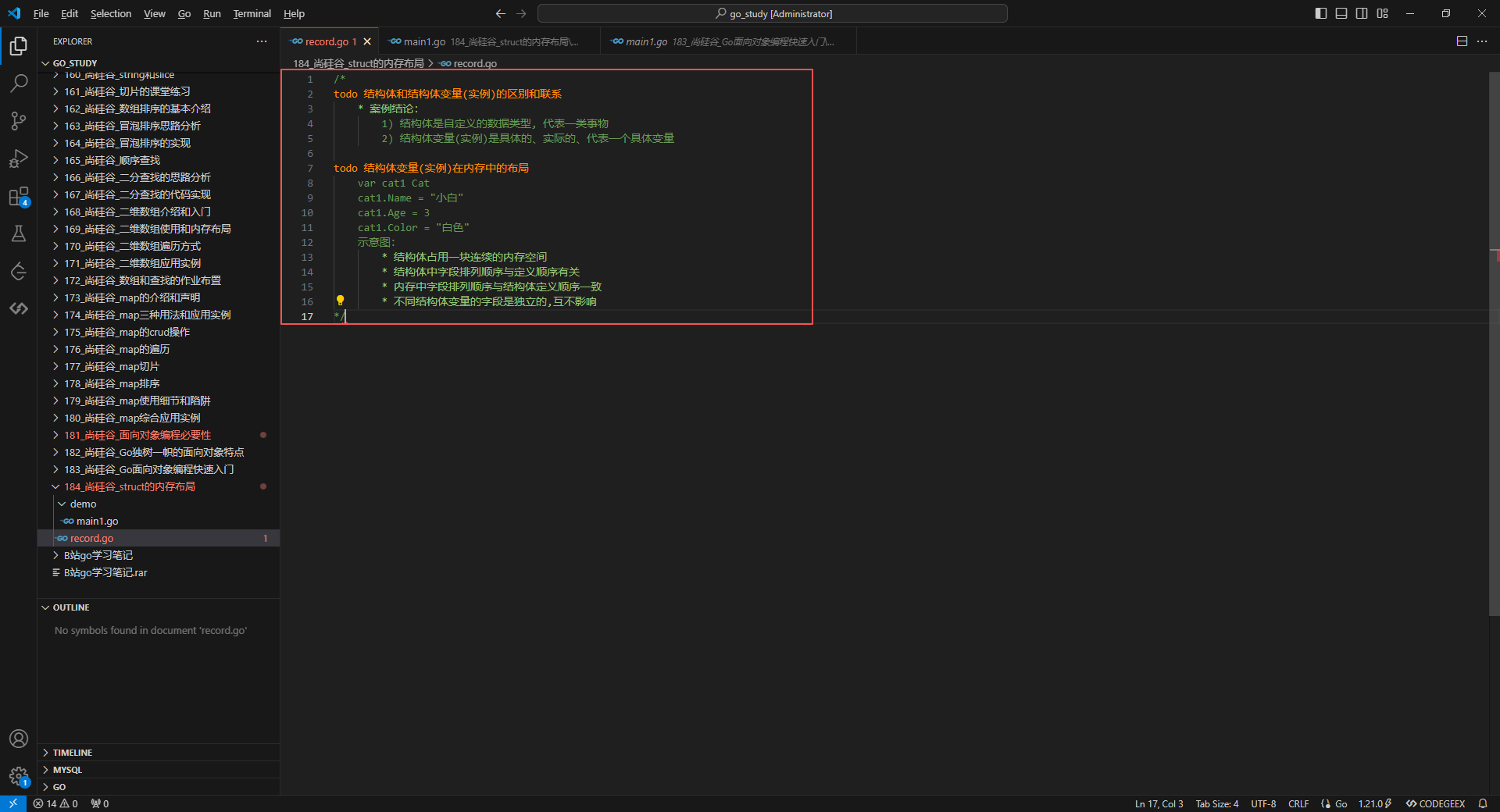Open the B站go学习笔记.rar file
Screen dimensions: 1500x812
pos(159,572)
